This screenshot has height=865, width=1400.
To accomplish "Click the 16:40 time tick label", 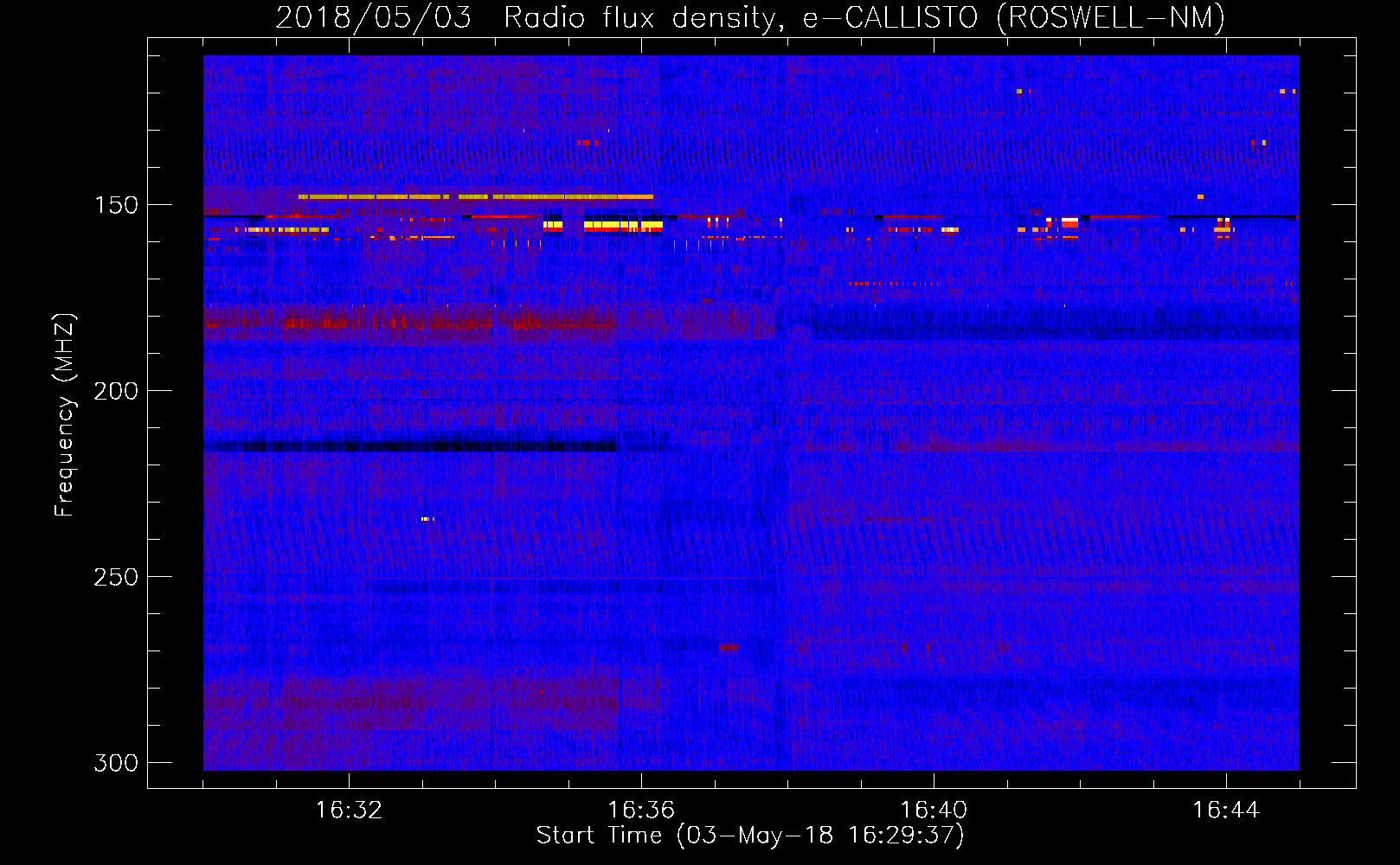I will coord(934,811).
